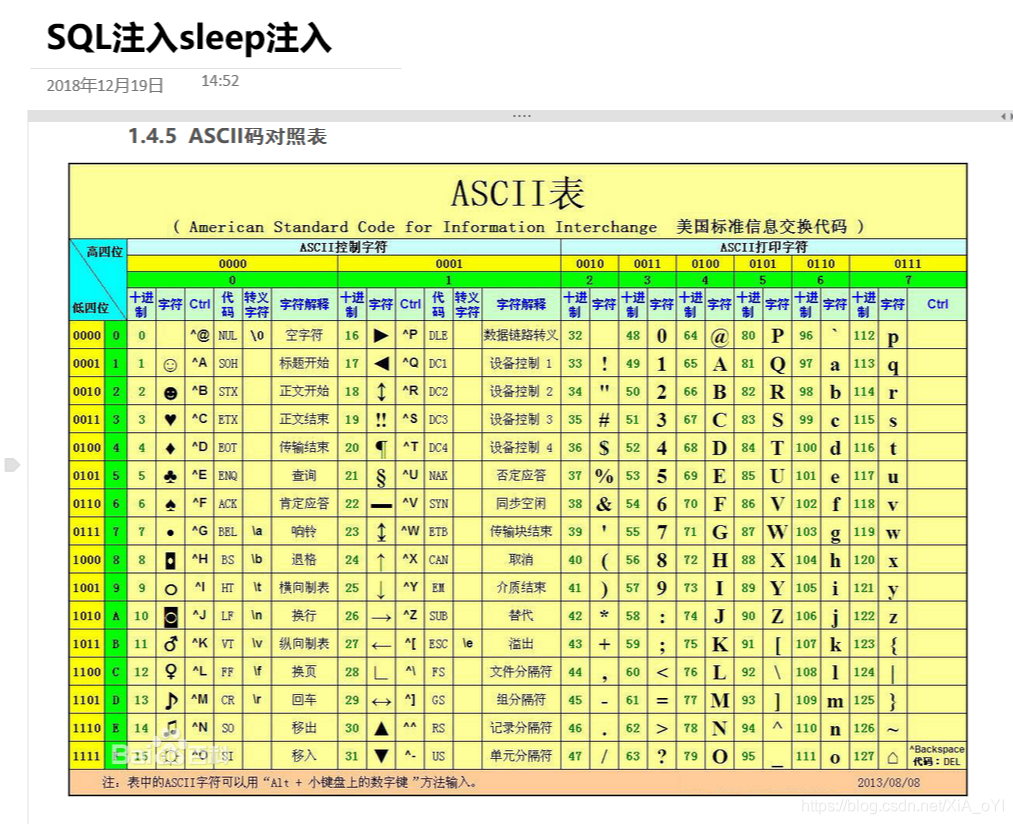This screenshot has height=824, width=1013.
Task: Click the heart symbol character cell
Action: point(170,419)
